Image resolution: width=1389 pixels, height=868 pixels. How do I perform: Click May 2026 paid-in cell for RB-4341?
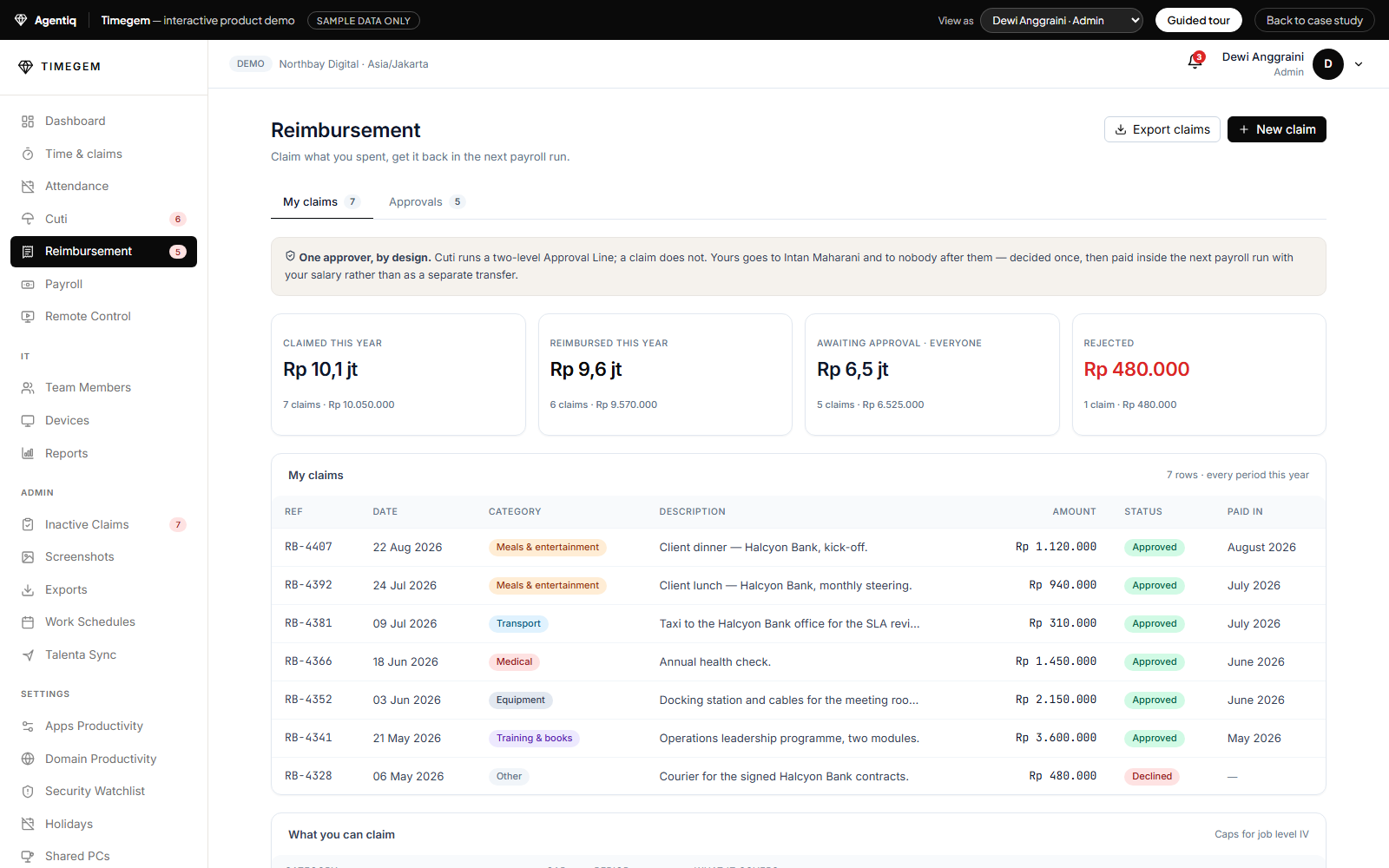tap(1254, 739)
